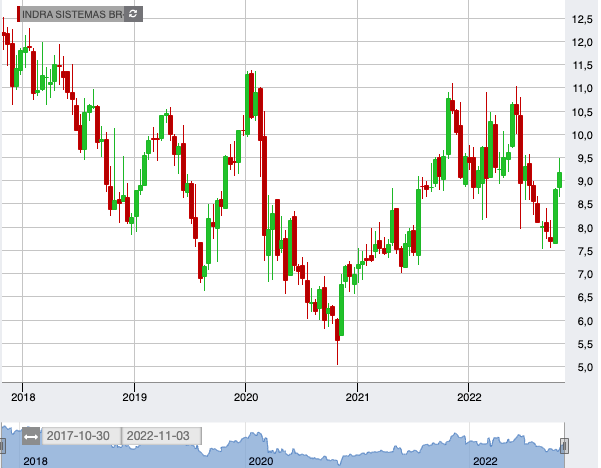Click the 2020 label on the chart x-axis
The height and width of the screenshot is (468, 601).
[246, 397]
